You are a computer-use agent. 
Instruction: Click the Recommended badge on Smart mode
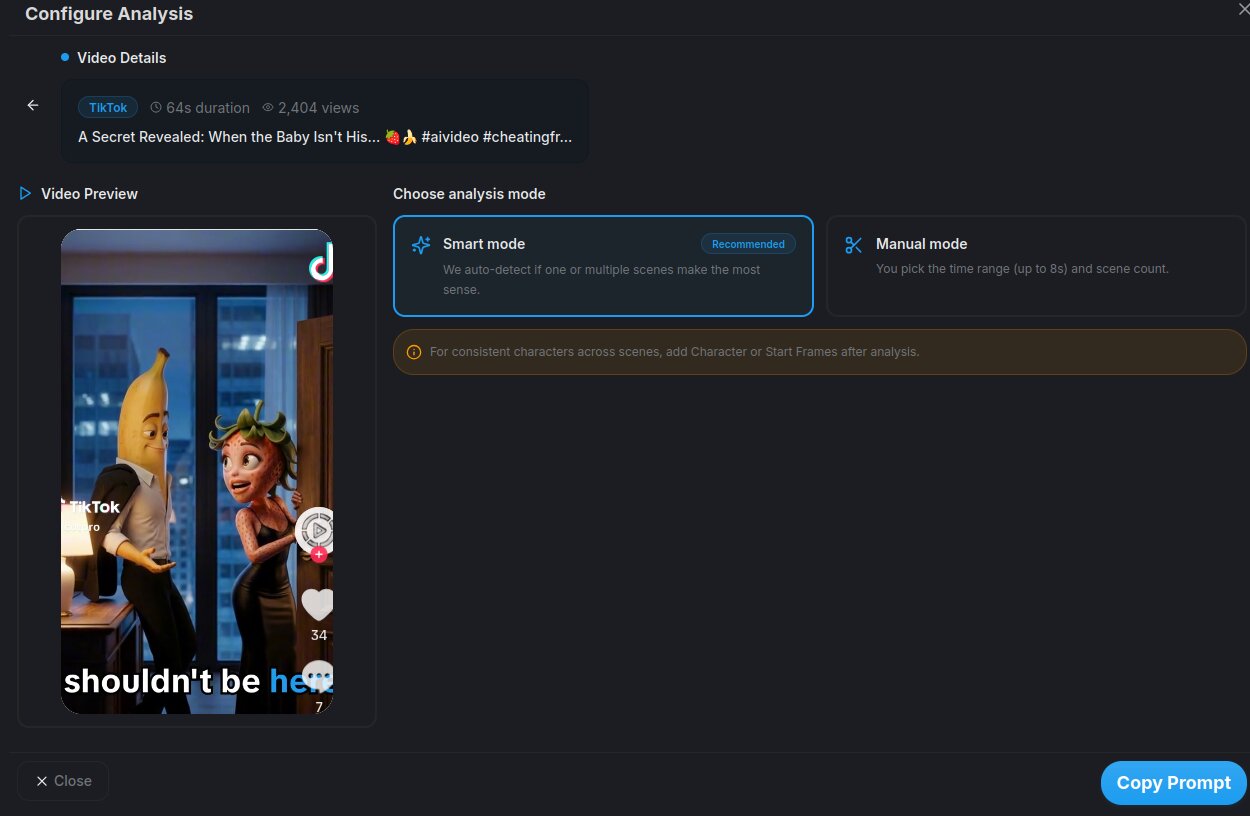(748, 244)
